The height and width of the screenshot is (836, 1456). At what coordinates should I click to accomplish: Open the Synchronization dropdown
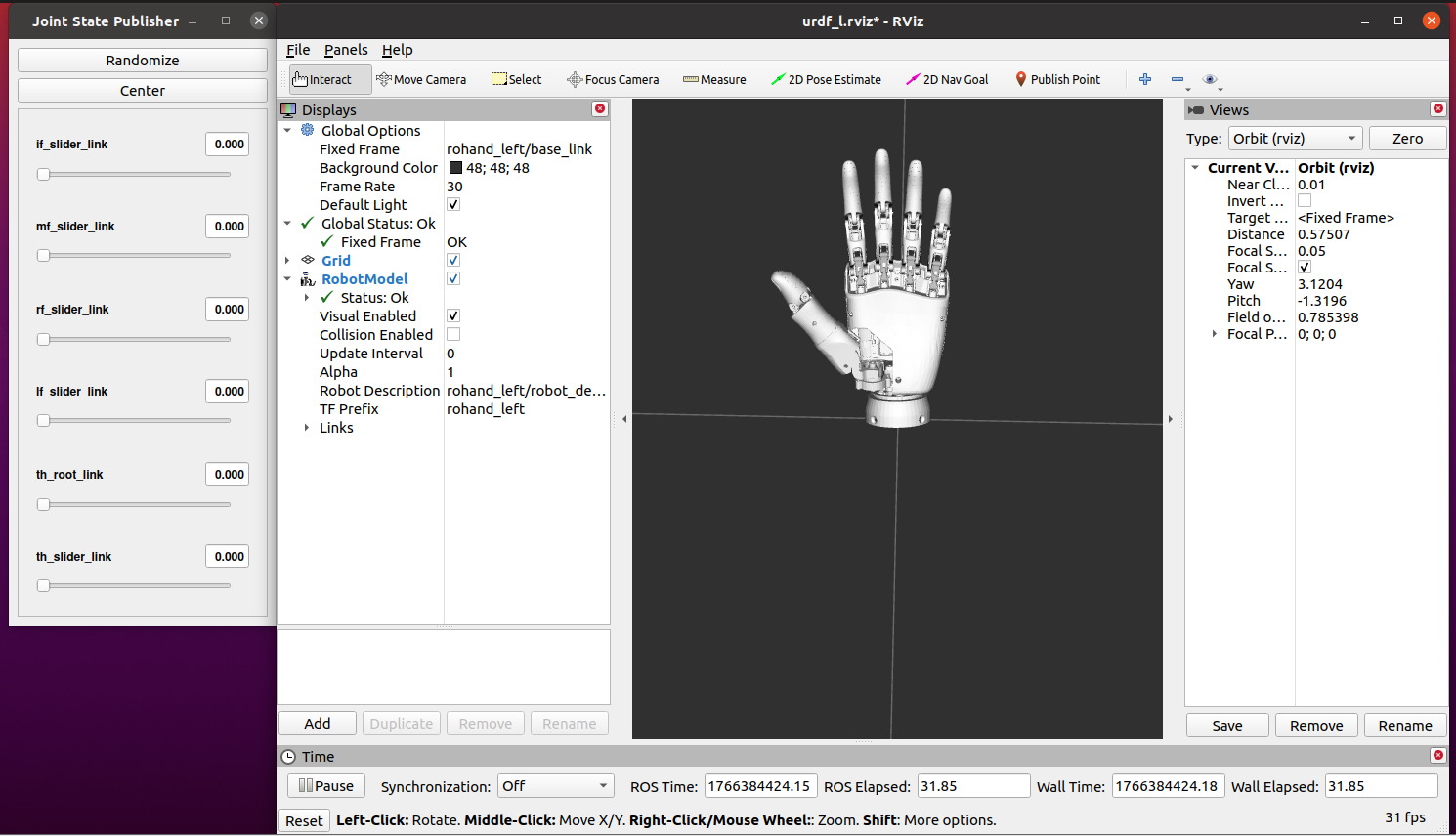(x=555, y=786)
